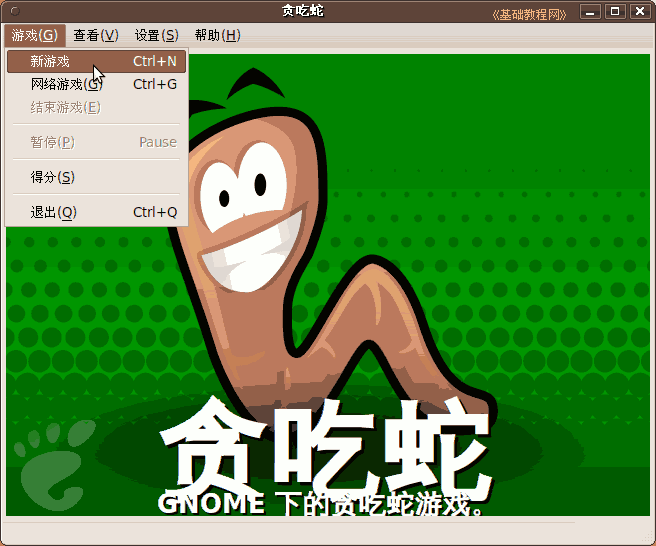Open the 查看(V) menu

coord(96,35)
